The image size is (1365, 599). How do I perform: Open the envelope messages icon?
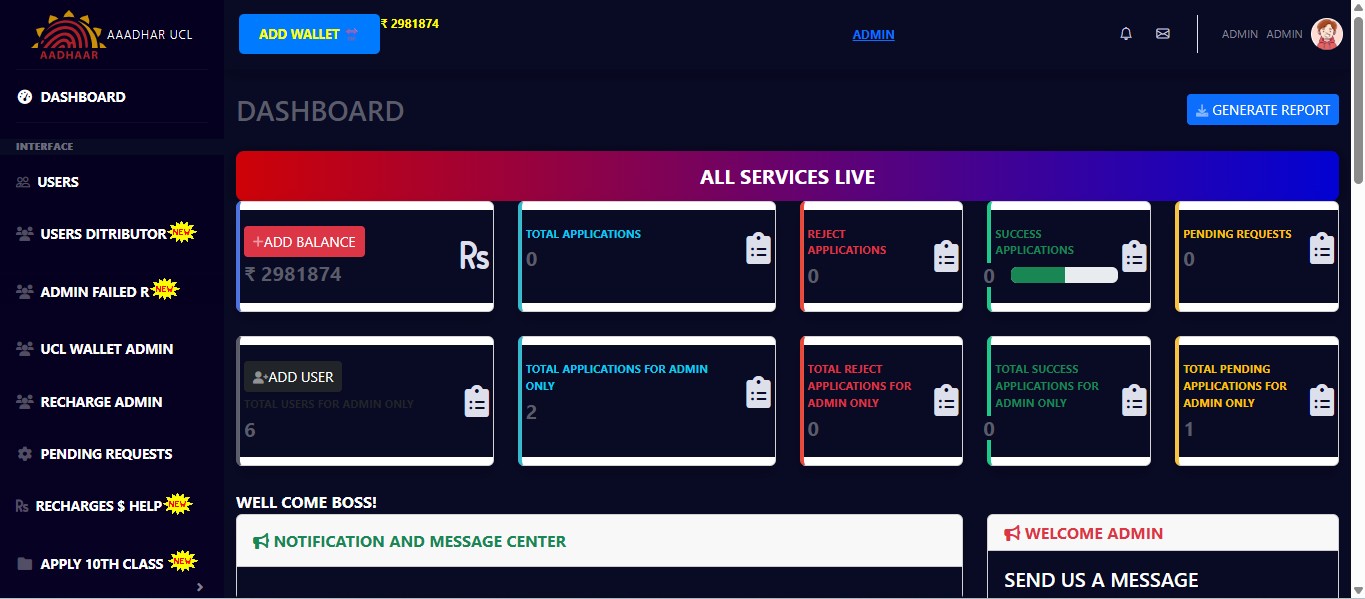tap(1162, 34)
